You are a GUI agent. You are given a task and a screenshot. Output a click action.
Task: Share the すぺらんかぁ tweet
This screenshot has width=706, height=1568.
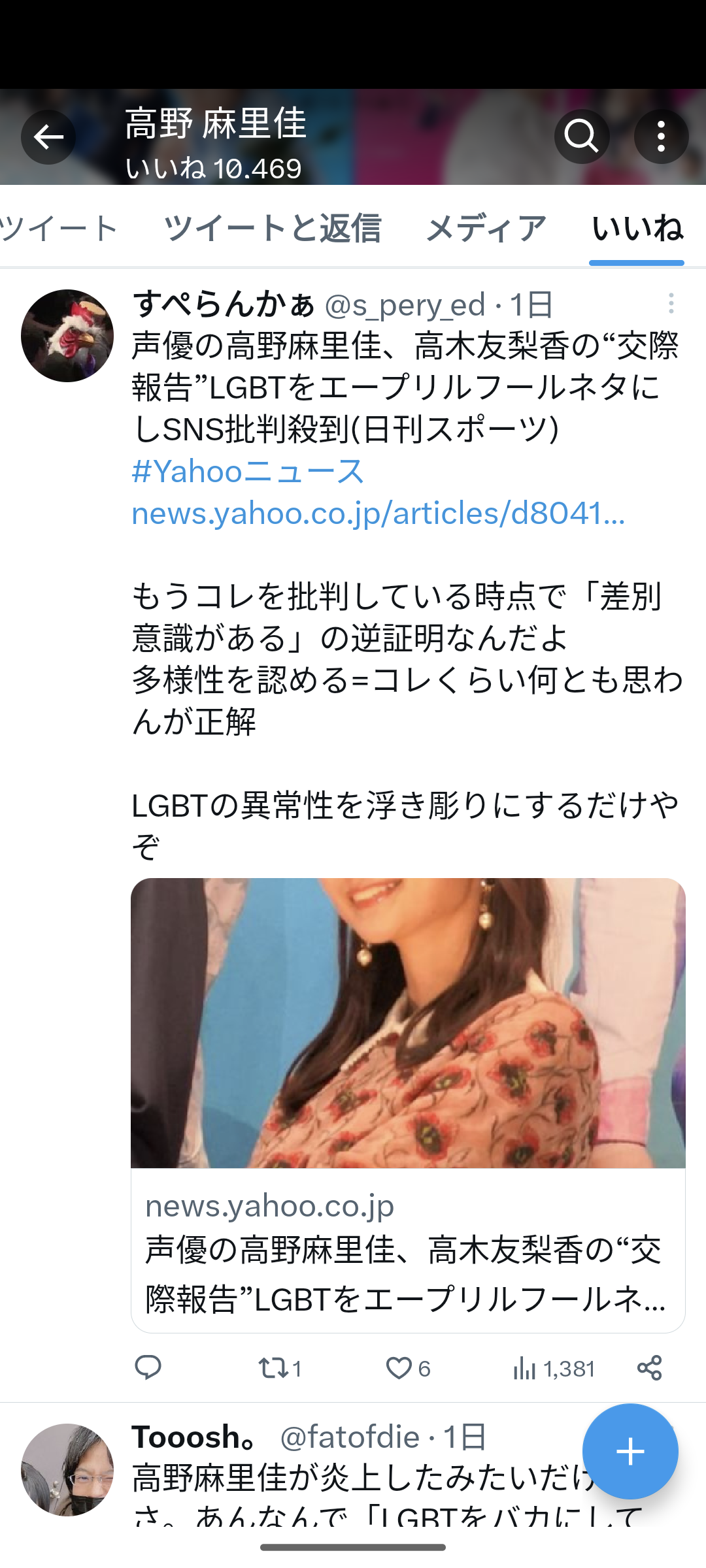(649, 1367)
